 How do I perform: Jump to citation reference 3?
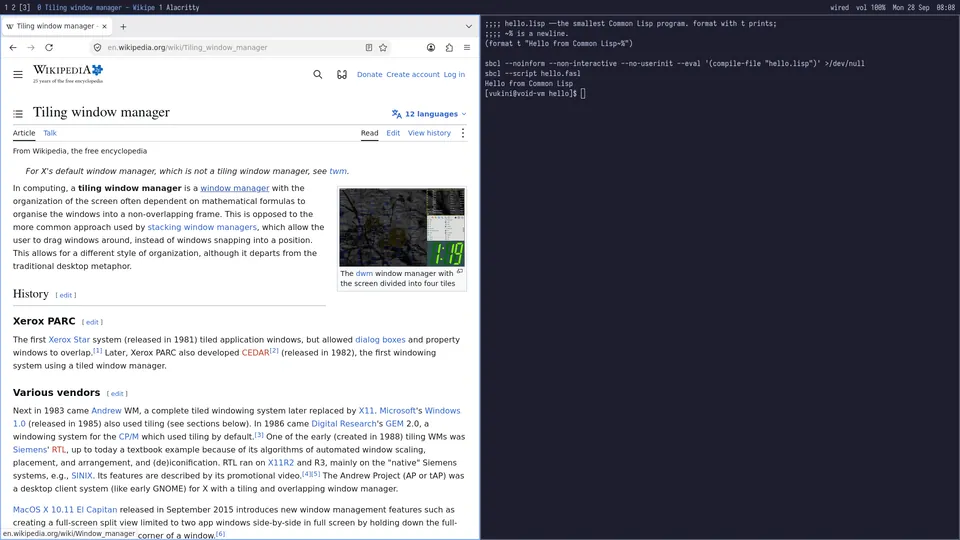259,435
